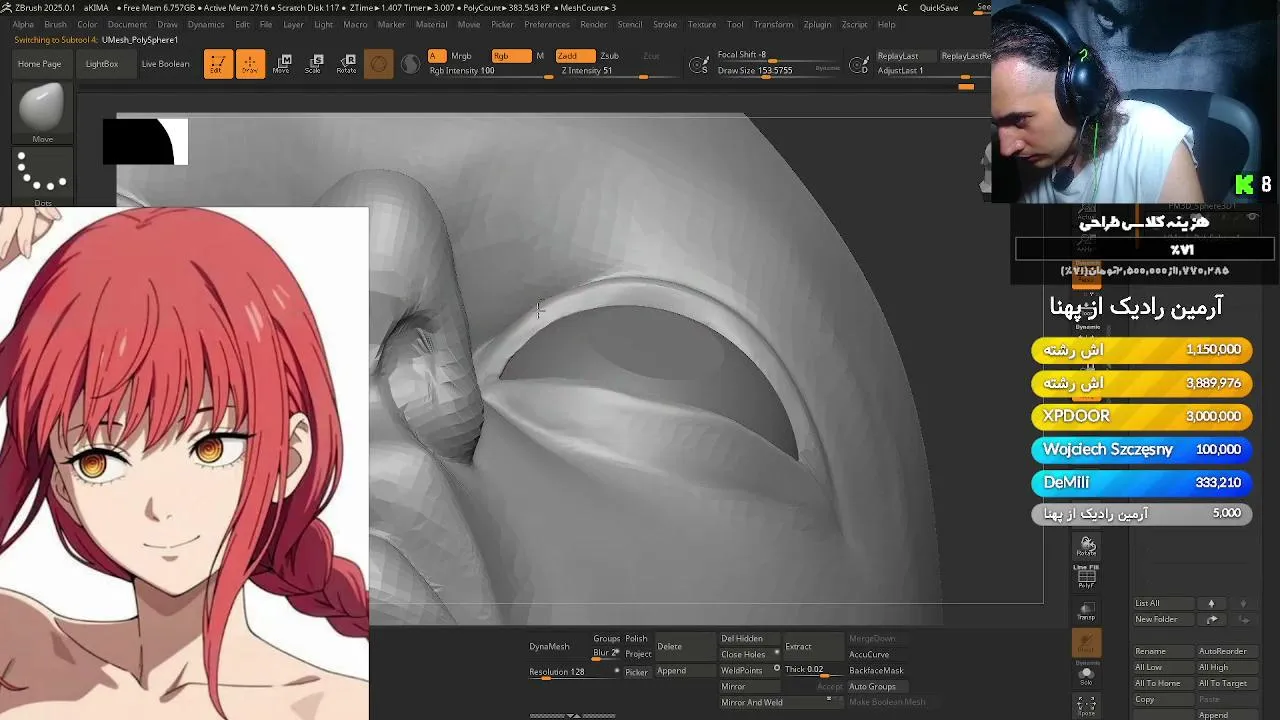Screen dimensions: 1280x720
Task: Click the subtool move-up arrow button
Action: pyautogui.click(x=1211, y=603)
